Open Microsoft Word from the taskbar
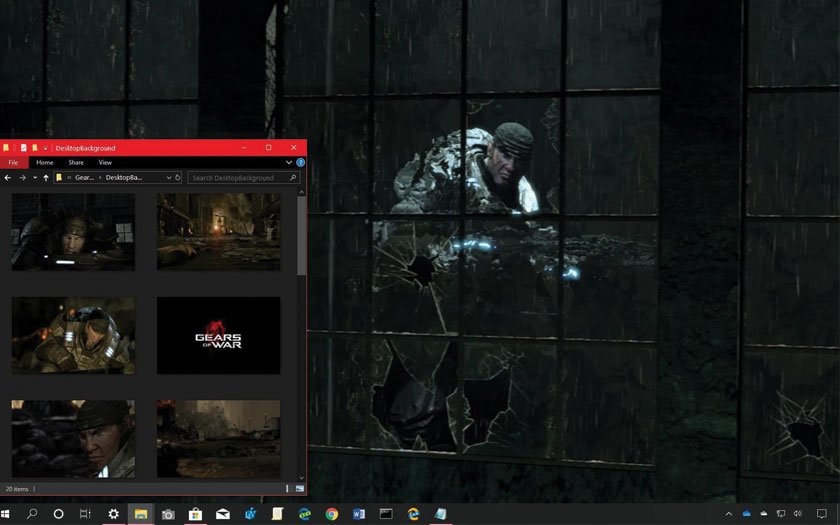840x525 pixels. [358, 514]
